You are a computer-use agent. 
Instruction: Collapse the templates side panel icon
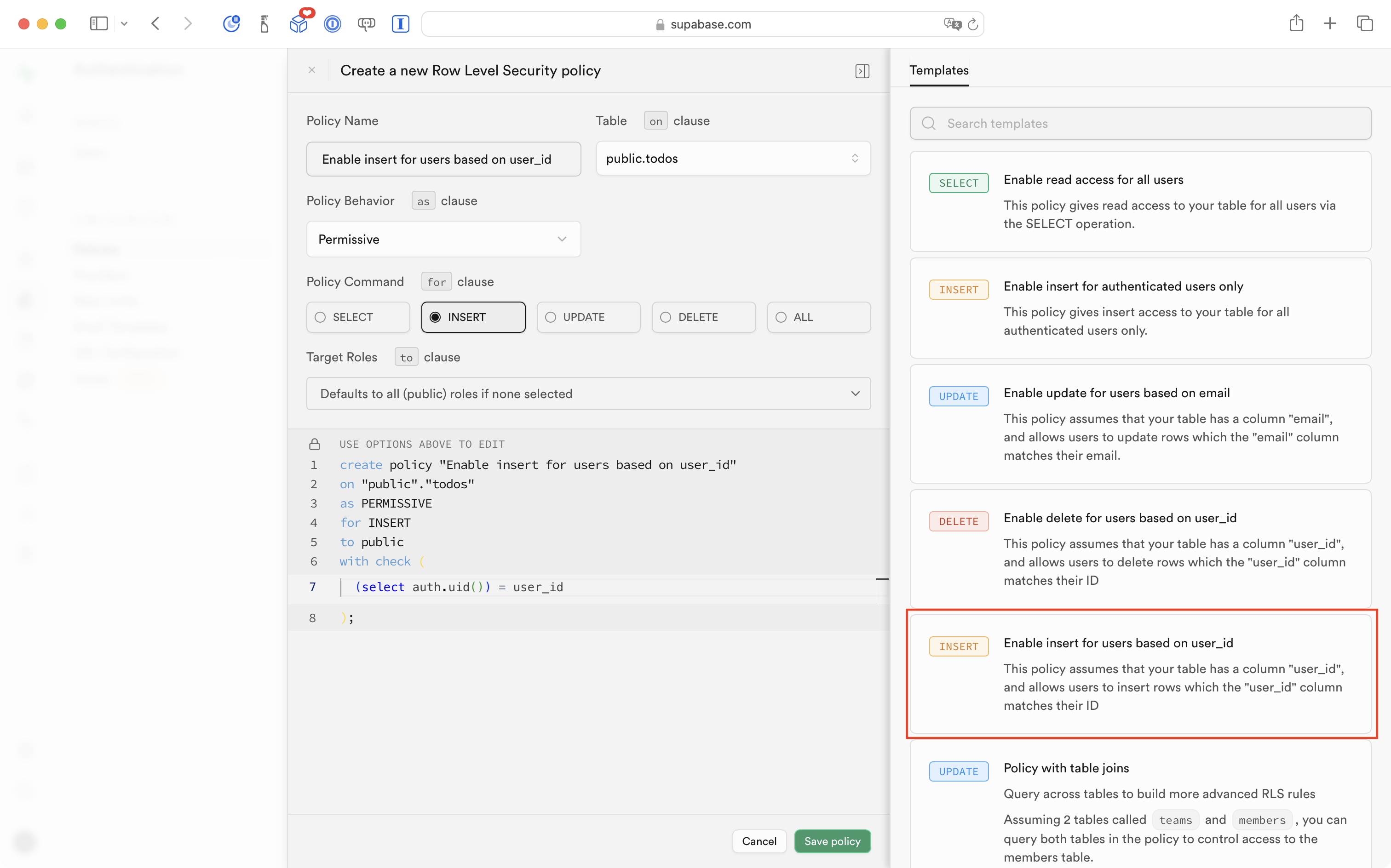pyautogui.click(x=862, y=71)
